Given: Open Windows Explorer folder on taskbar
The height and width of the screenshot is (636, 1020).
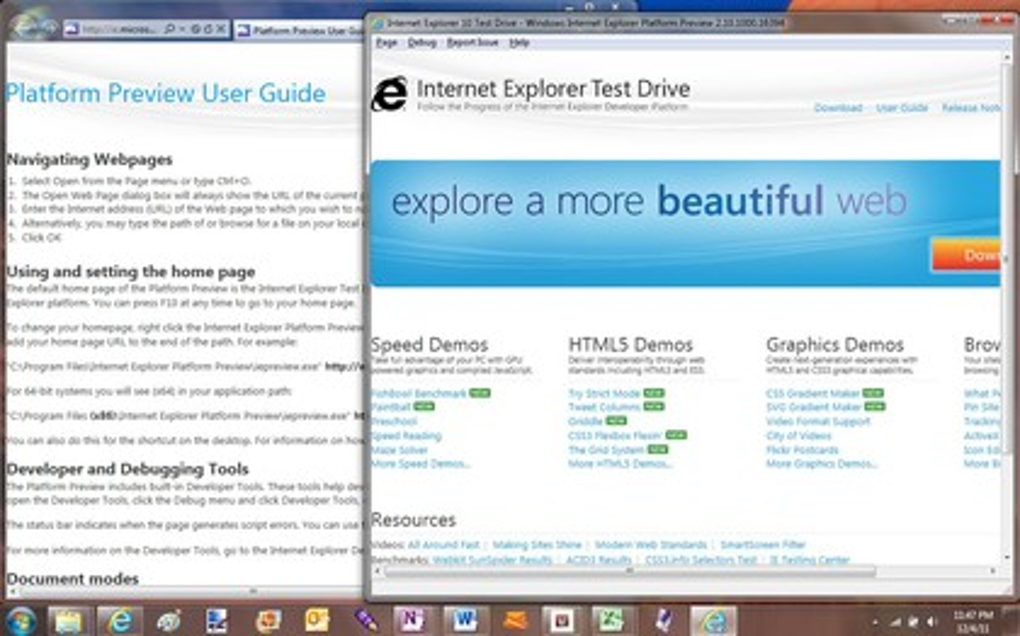Looking at the screenshot, I should pyautogui.click(x=69, y=621).
